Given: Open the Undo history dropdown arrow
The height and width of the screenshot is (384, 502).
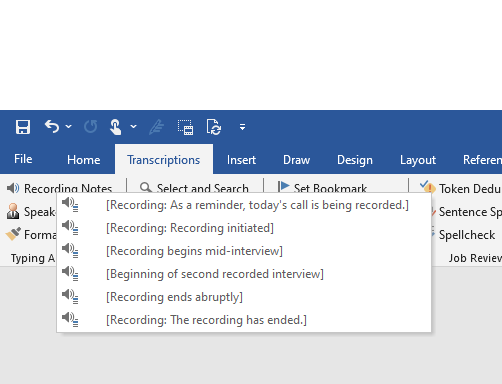Looking at the screenshot, I should [68, 127].
